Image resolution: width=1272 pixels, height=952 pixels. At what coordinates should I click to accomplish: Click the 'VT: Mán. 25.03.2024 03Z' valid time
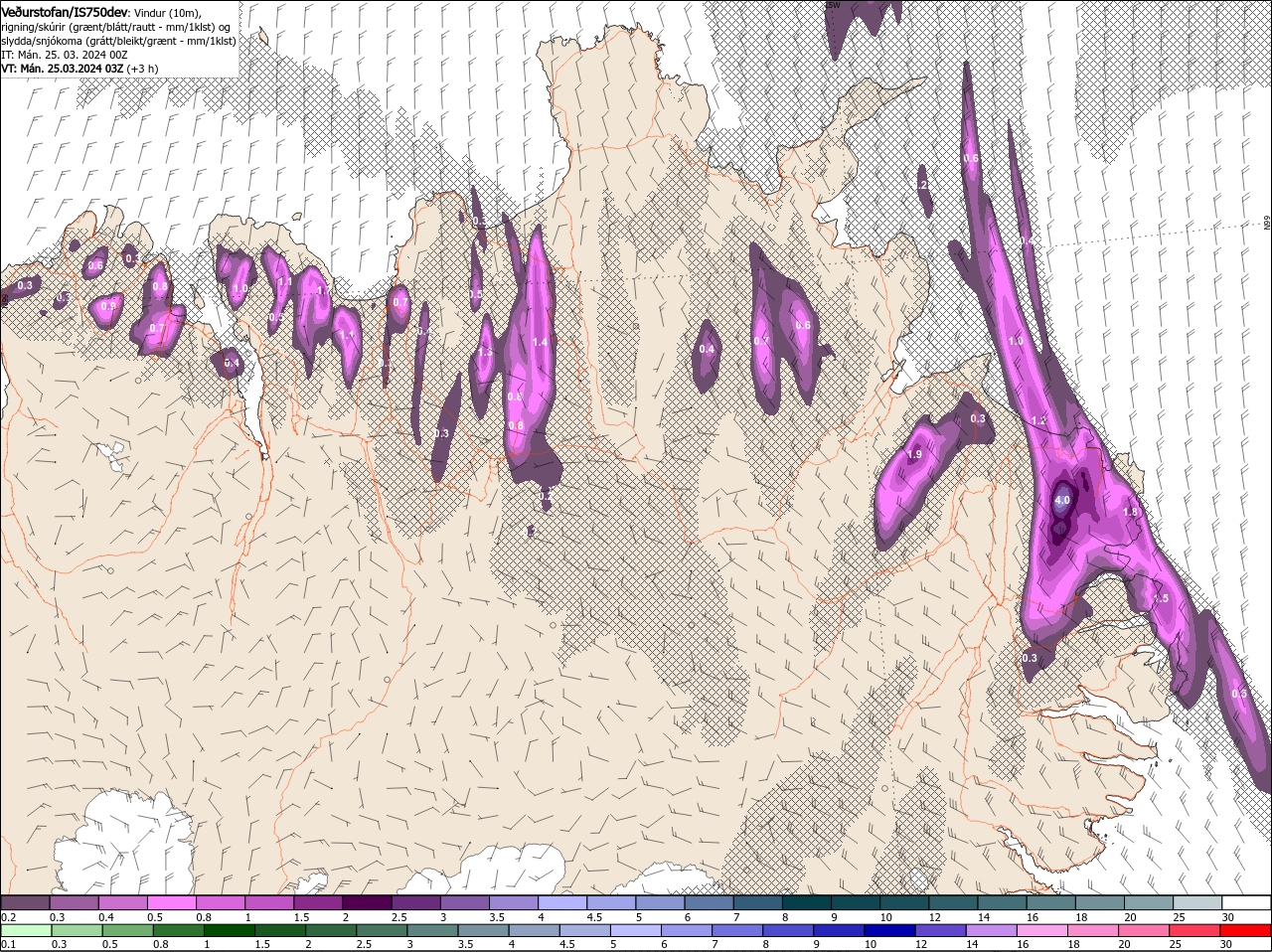tap(63, 68)
